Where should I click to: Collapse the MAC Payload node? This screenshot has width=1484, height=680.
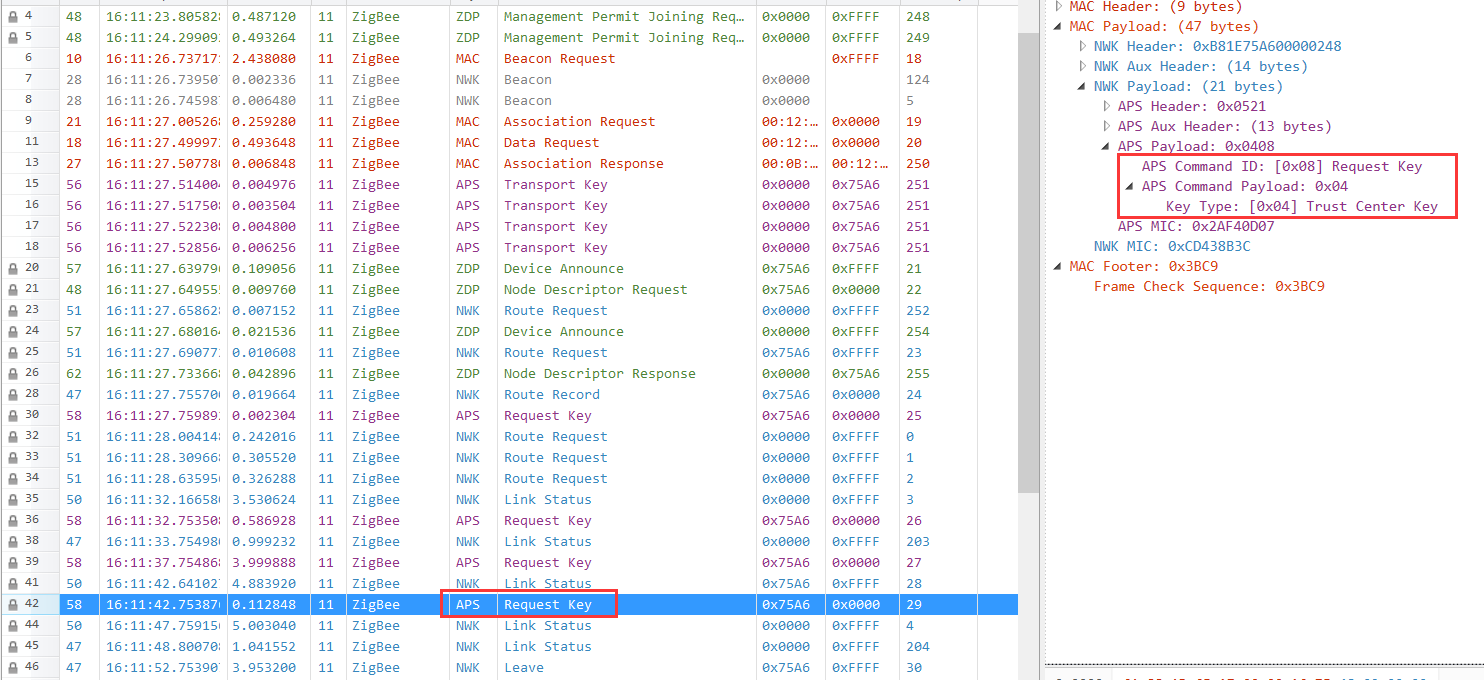pyautogui.click(x=1057, y=26)
